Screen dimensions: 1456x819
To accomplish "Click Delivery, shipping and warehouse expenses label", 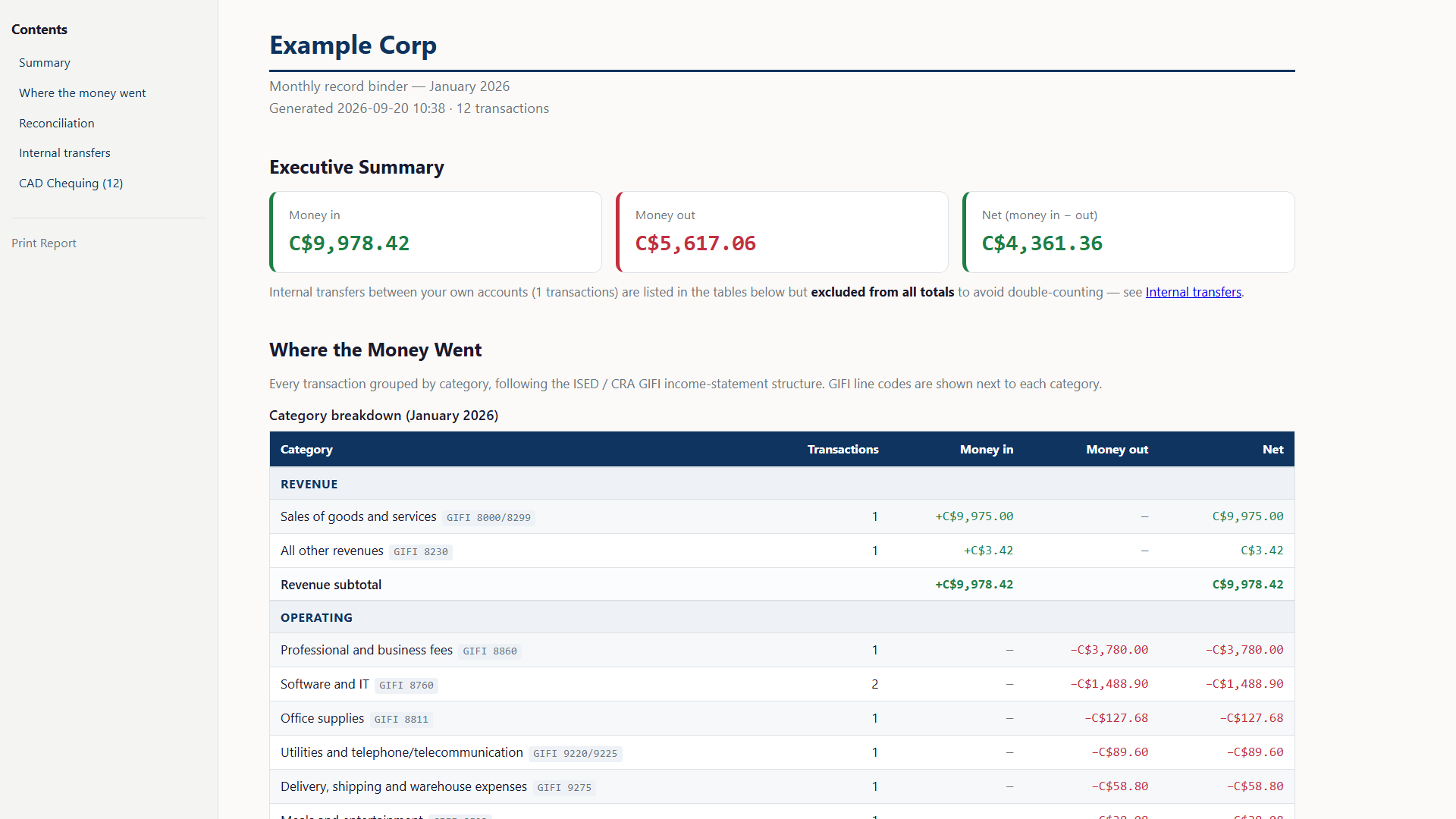I will pyautogui.click(x=403, y=786).
